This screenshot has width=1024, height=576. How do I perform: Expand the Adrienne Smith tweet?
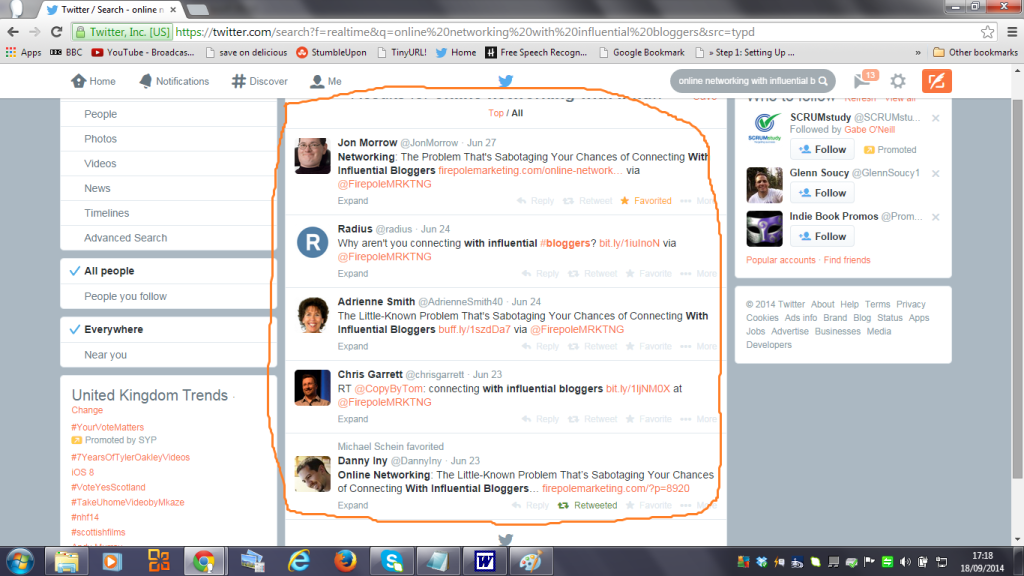[x=353, y=346]
